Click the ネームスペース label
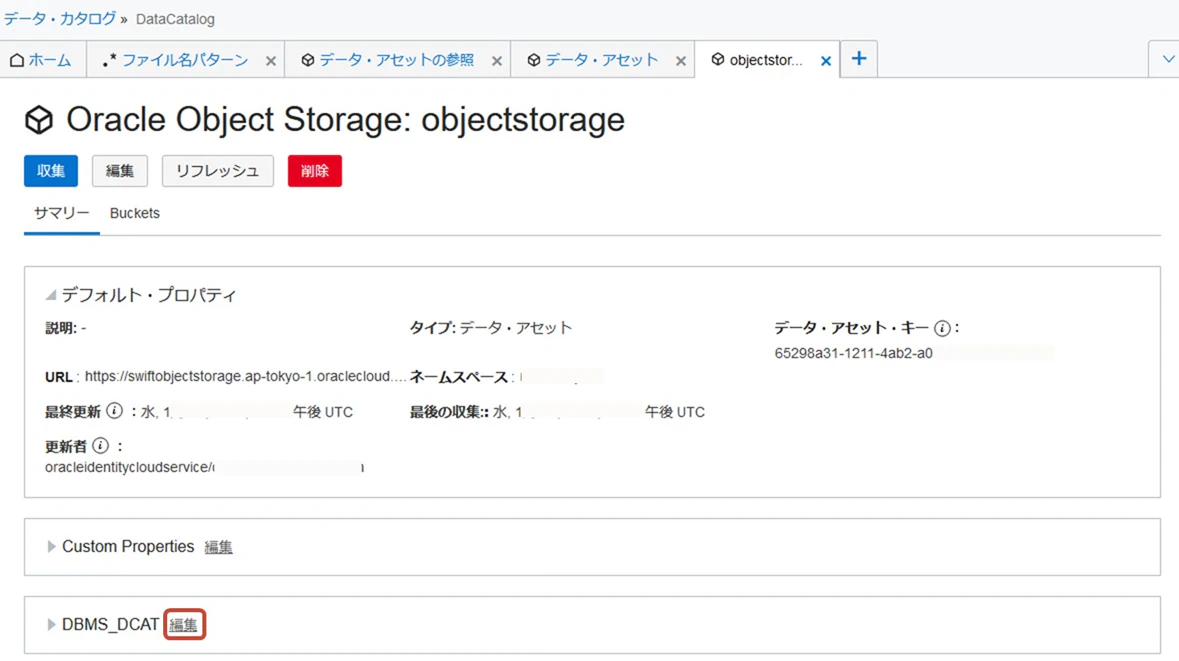Viewport: 1179px width, 661px height. [x=458, y=377]
